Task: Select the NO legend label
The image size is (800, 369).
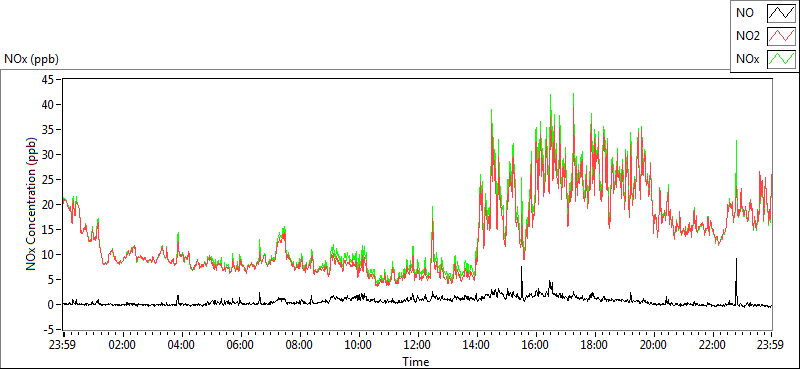Action: tap(744, 13)
